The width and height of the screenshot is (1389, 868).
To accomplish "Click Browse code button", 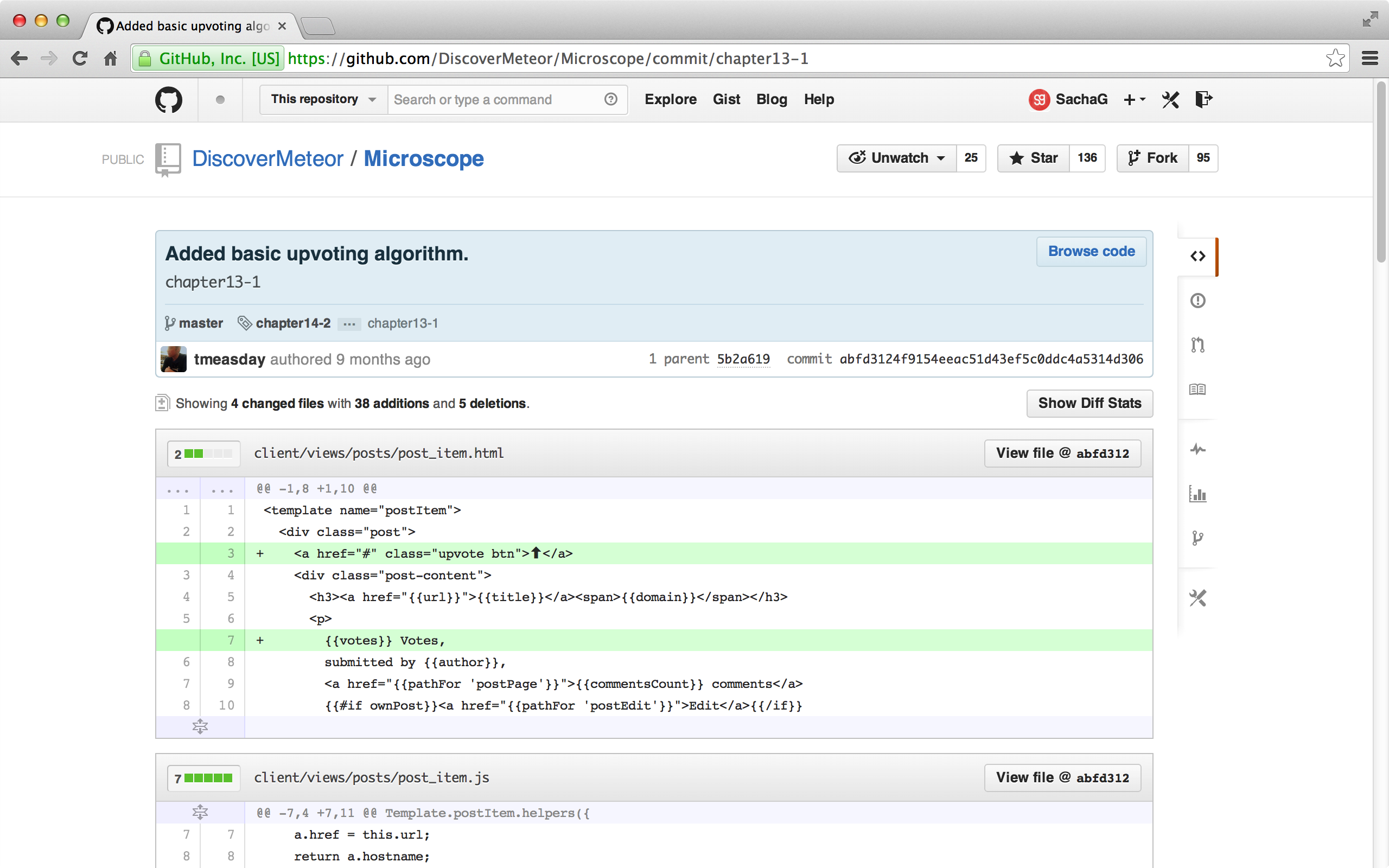I will click(x=1092, y=252).
